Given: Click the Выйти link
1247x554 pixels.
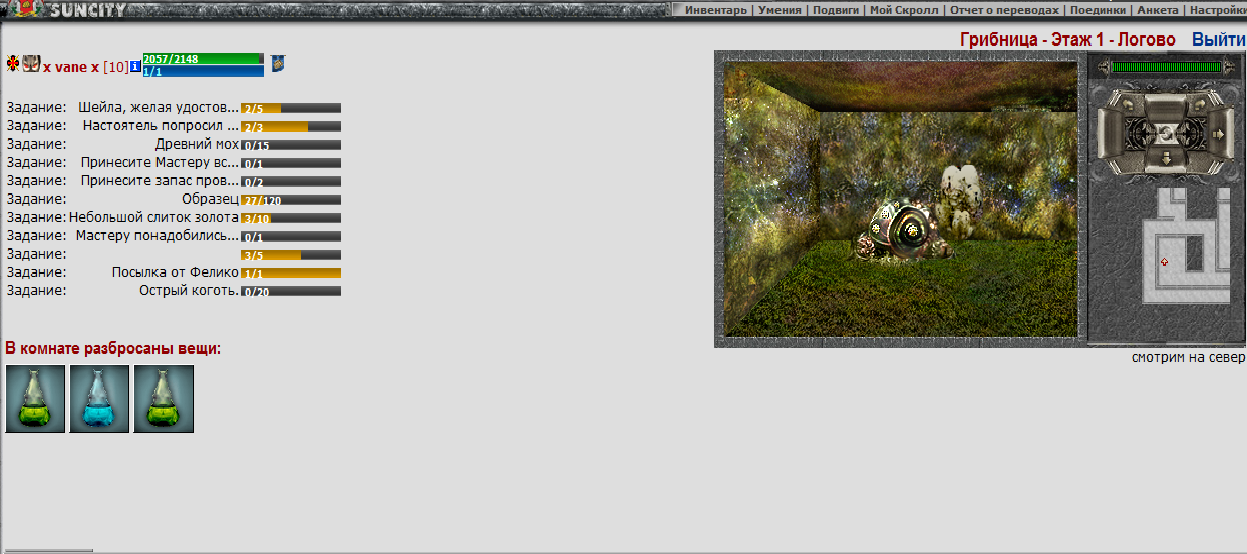Looking at the screenshot, I should 1218,40.
